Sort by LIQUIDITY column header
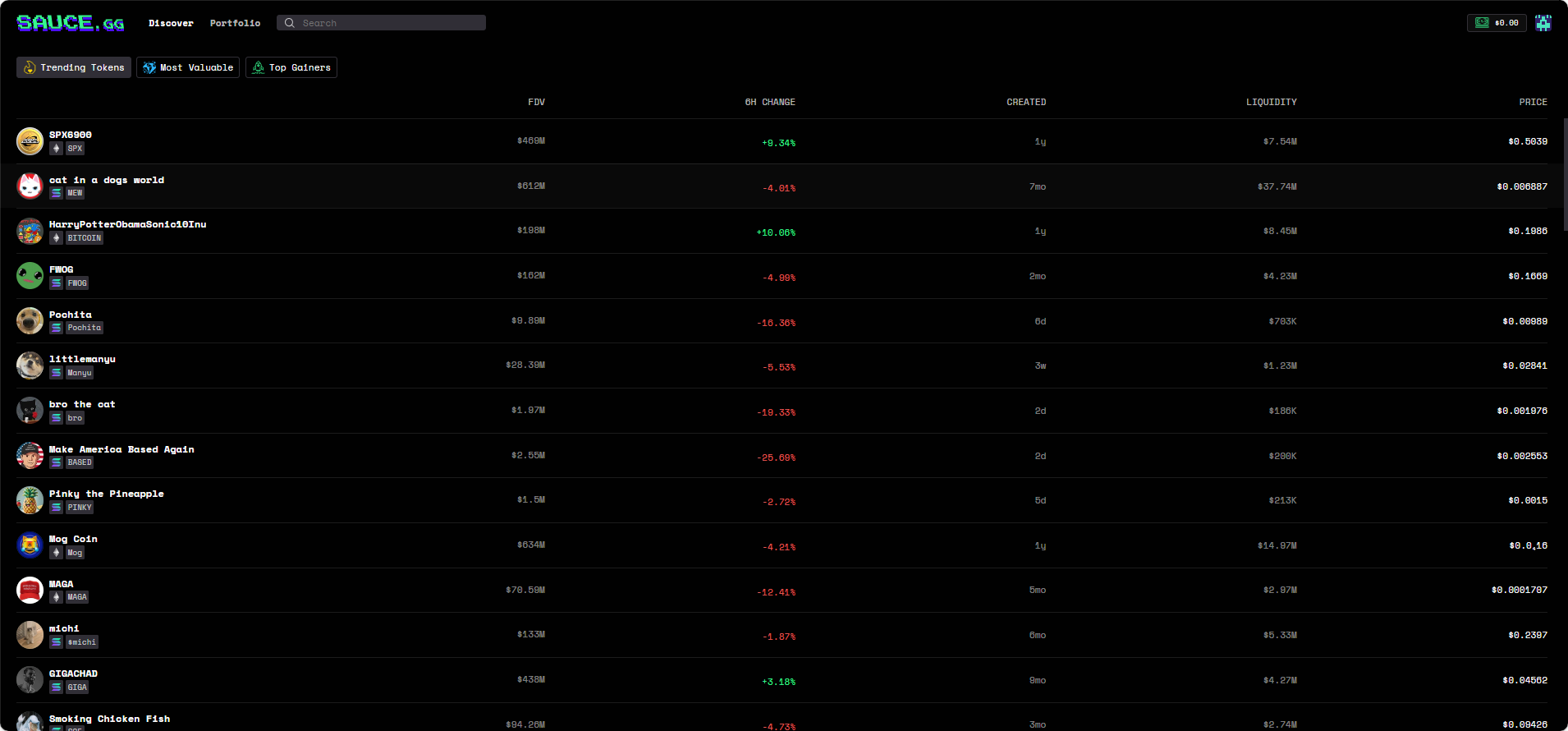The height and width of the screenshot is (731, 1568). (1271, 102)
